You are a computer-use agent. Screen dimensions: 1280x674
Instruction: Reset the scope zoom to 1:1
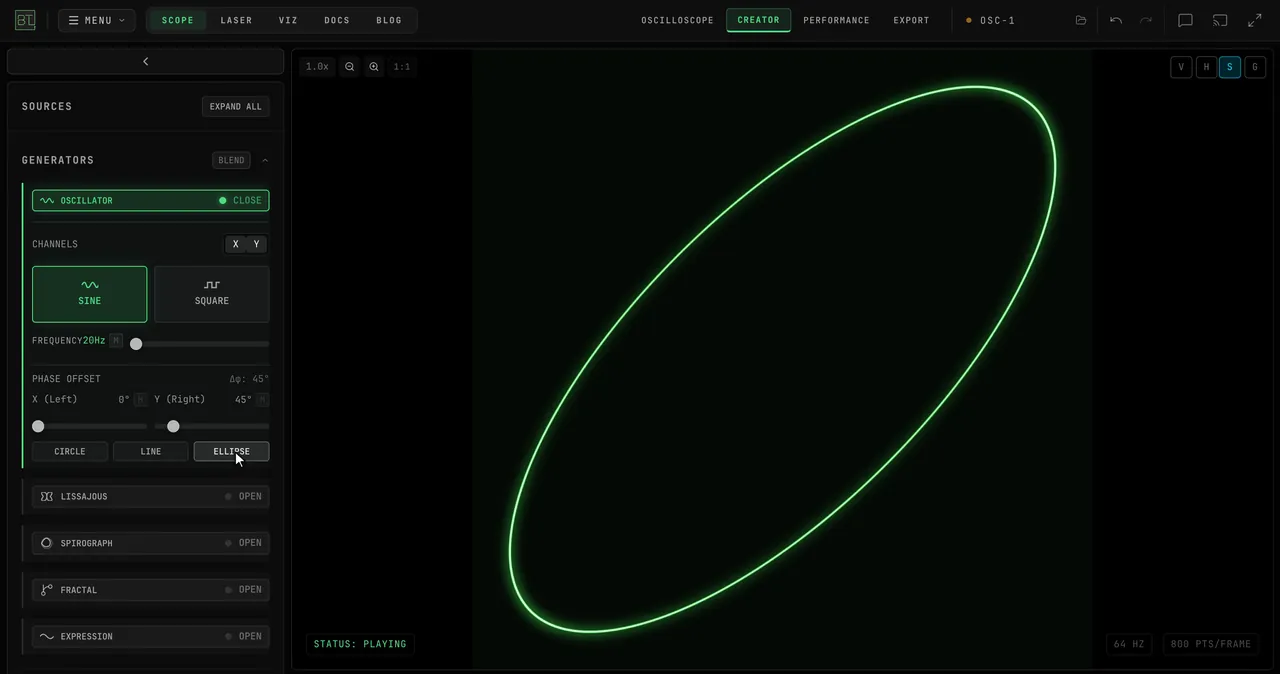[x=401, y=67]
